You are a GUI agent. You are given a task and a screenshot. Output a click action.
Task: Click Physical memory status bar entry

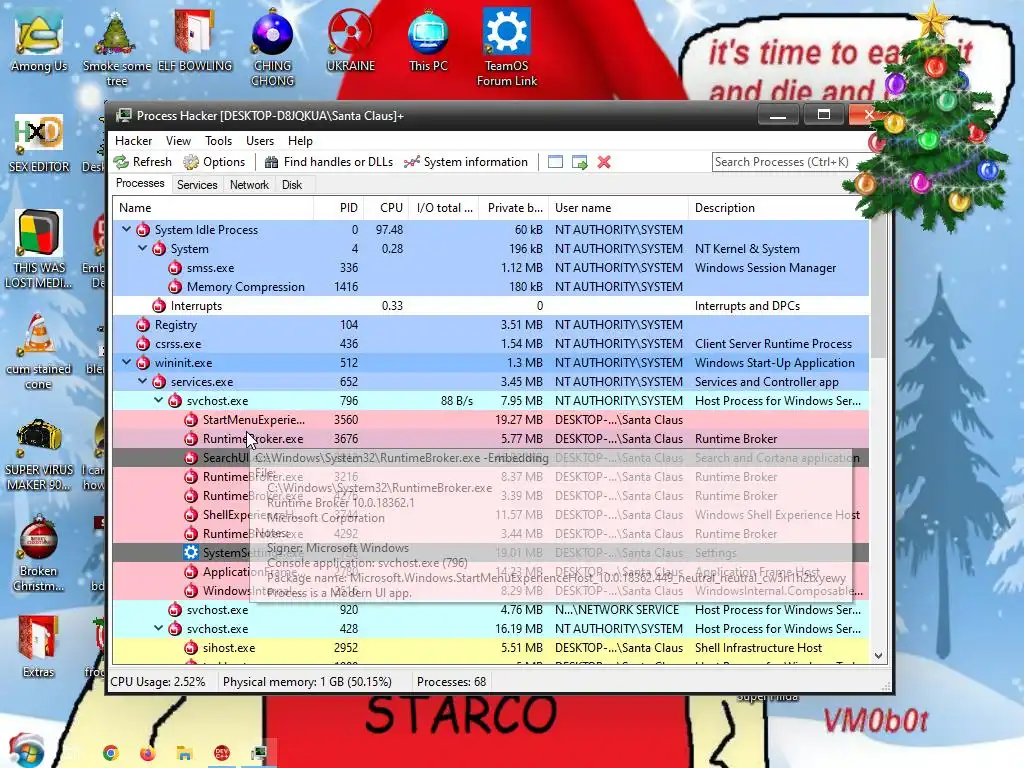[308, 682]
